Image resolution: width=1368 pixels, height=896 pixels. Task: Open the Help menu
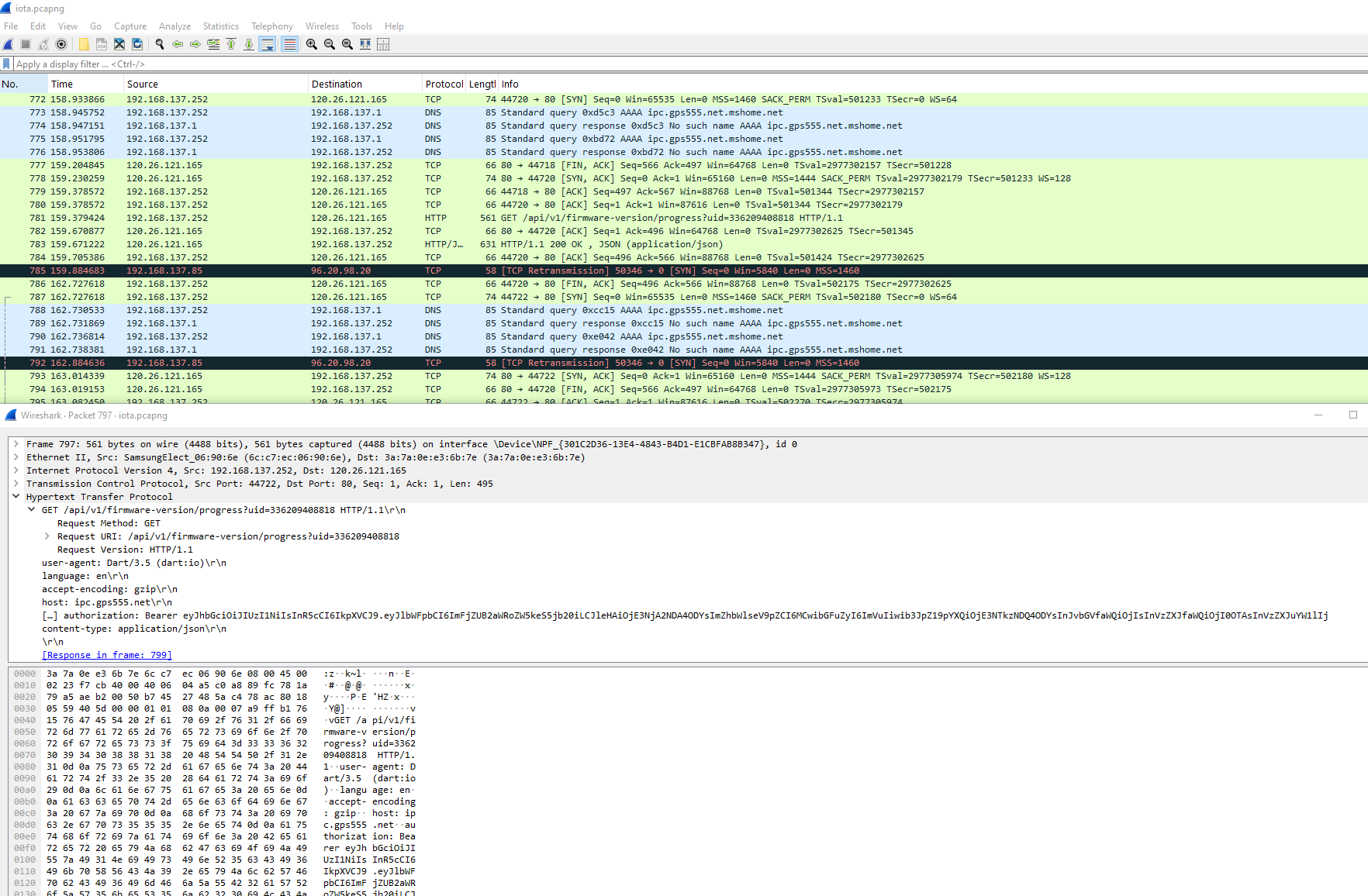tap(394, 26)
